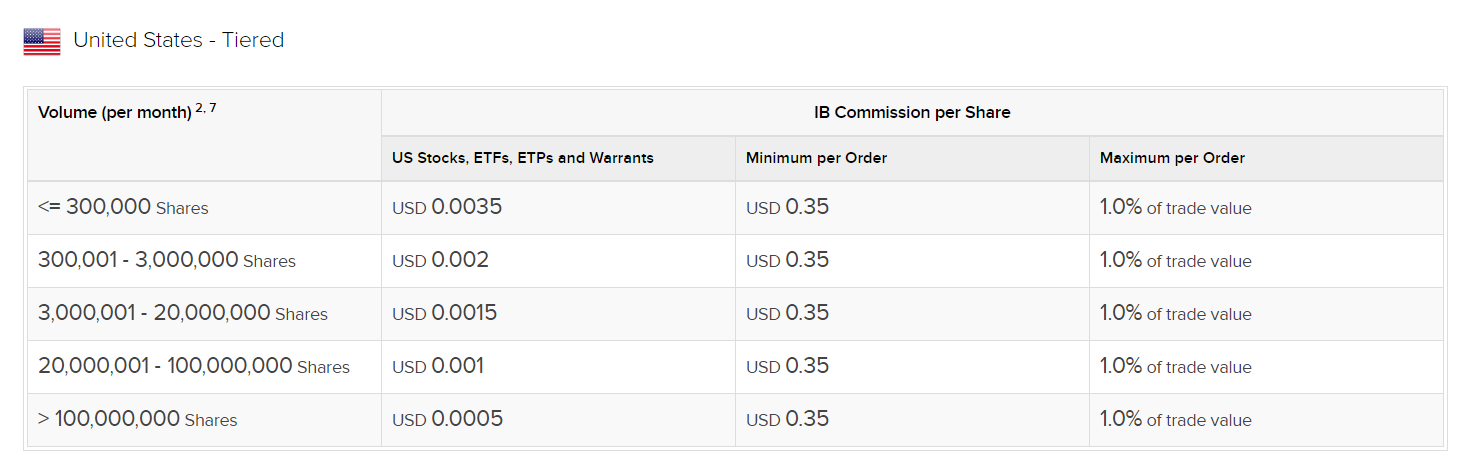
Task: Select the 300,001 - 3,000,000 Shares tier
Action: 167,260
